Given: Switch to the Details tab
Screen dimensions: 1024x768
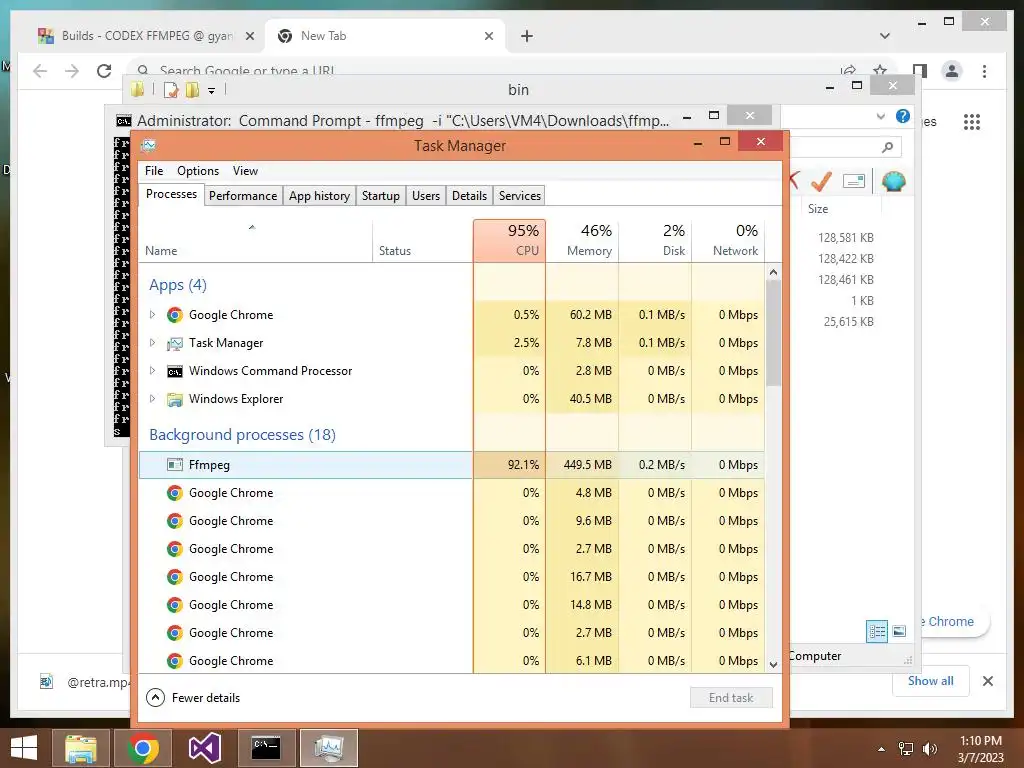Looking at the screenshot, I should pyautogui.click(x=470, y=196).
